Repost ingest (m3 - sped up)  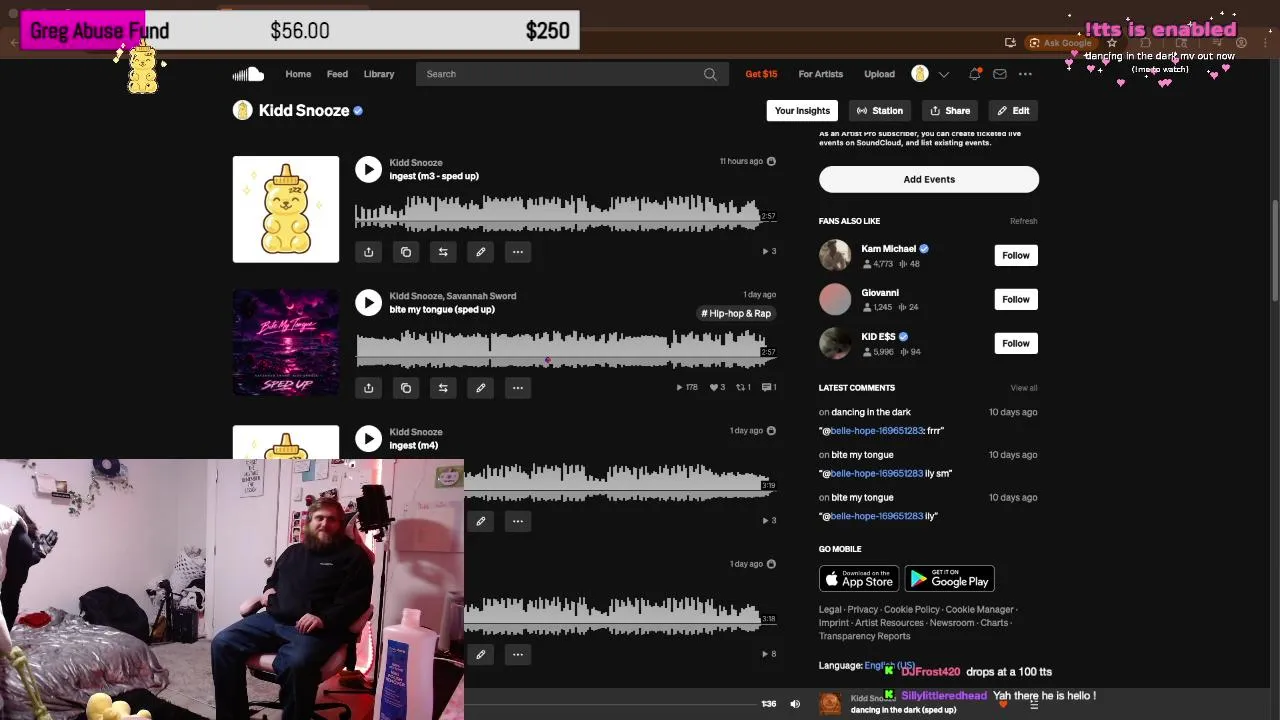tap(443, 252)
